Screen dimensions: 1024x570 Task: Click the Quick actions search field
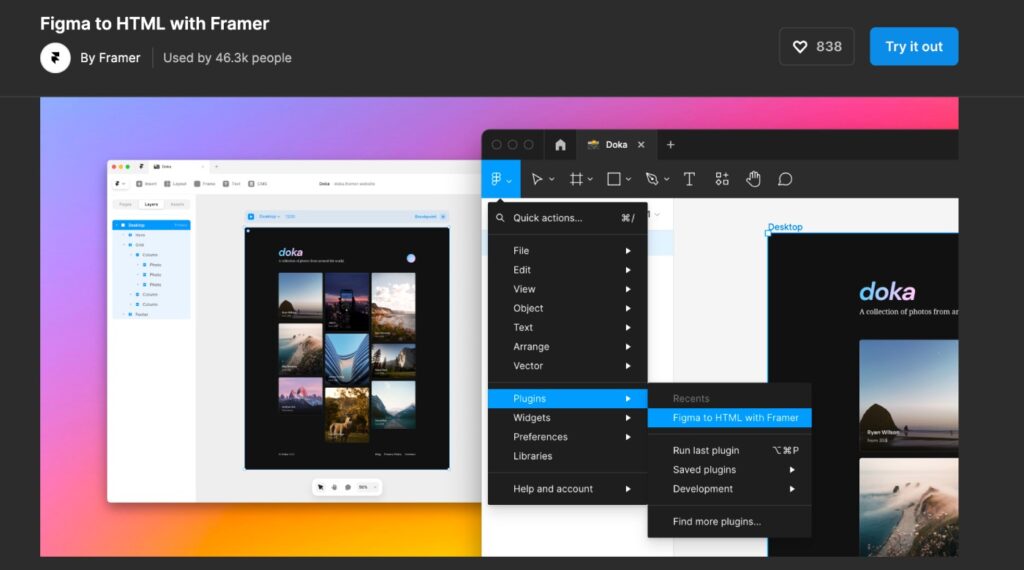tap(568, 218)
